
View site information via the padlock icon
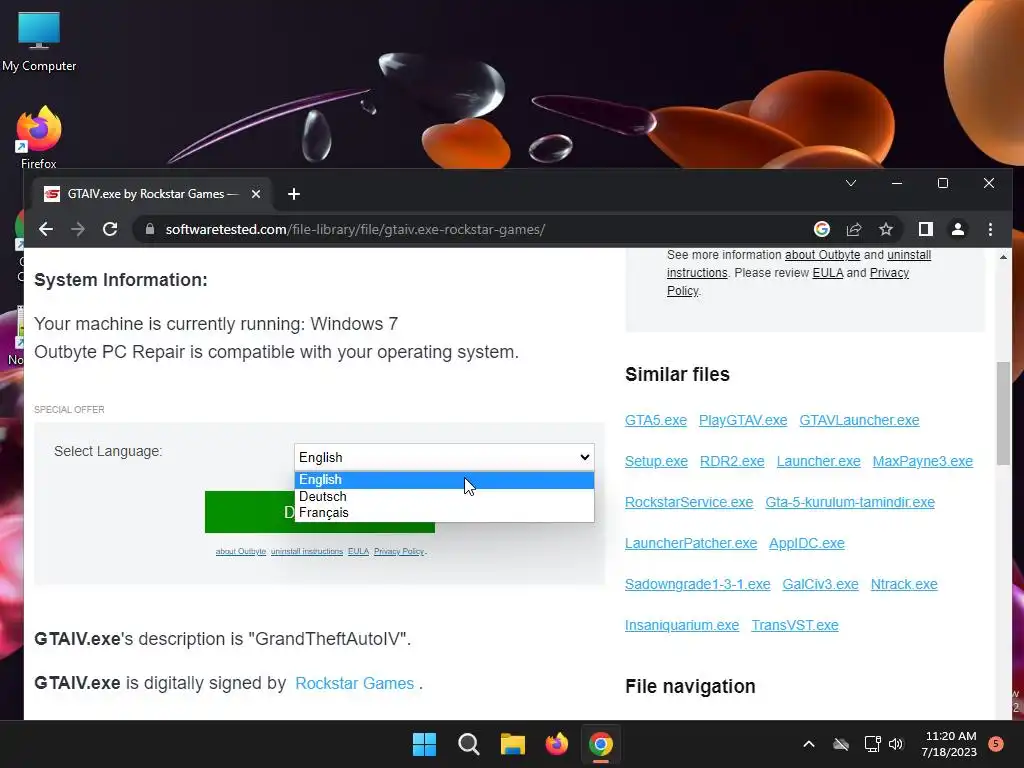(x=150, y=229)
